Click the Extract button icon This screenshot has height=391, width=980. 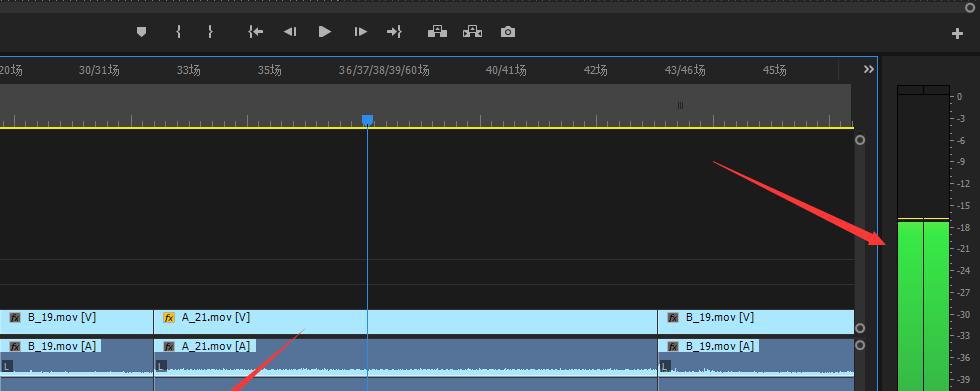[472, 32]
